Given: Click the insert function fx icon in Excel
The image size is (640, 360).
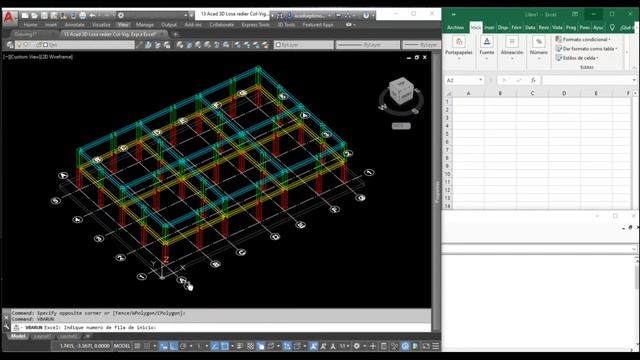Looking at the screenshot, I should coord(533,80).
